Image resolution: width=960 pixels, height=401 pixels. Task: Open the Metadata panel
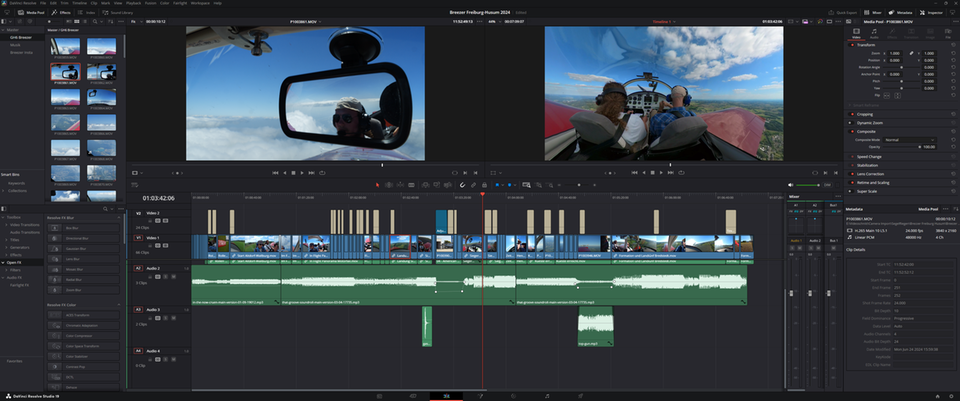pos(900,12)
